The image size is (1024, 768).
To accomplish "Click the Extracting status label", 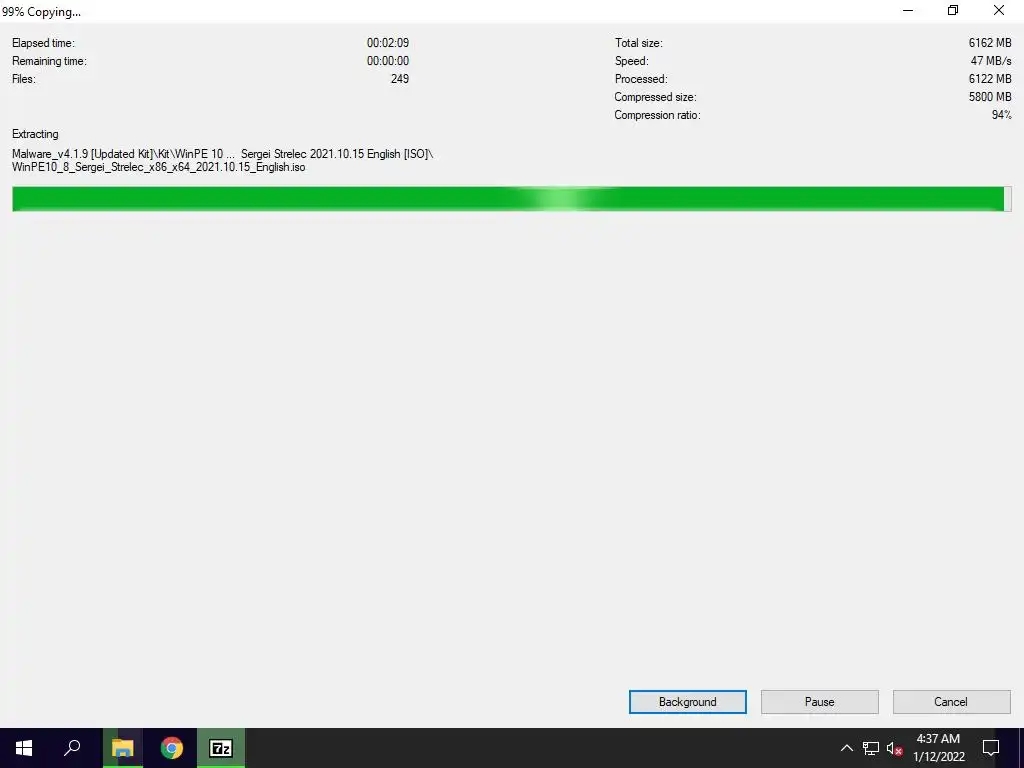I will 35,134.
